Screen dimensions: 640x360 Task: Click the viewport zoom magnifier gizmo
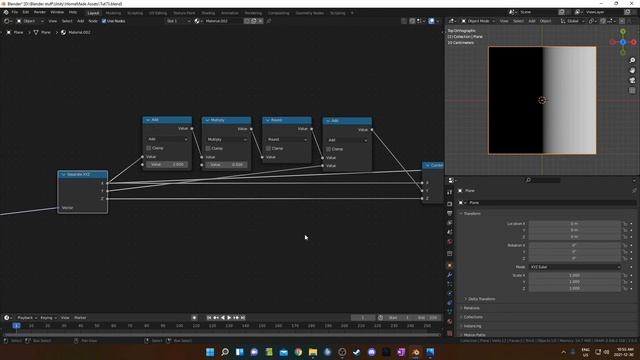tap(632, 60)
